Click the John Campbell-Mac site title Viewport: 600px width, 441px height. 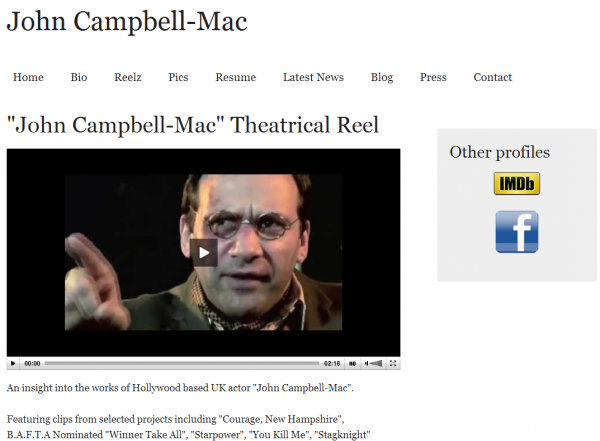point(127,22)
